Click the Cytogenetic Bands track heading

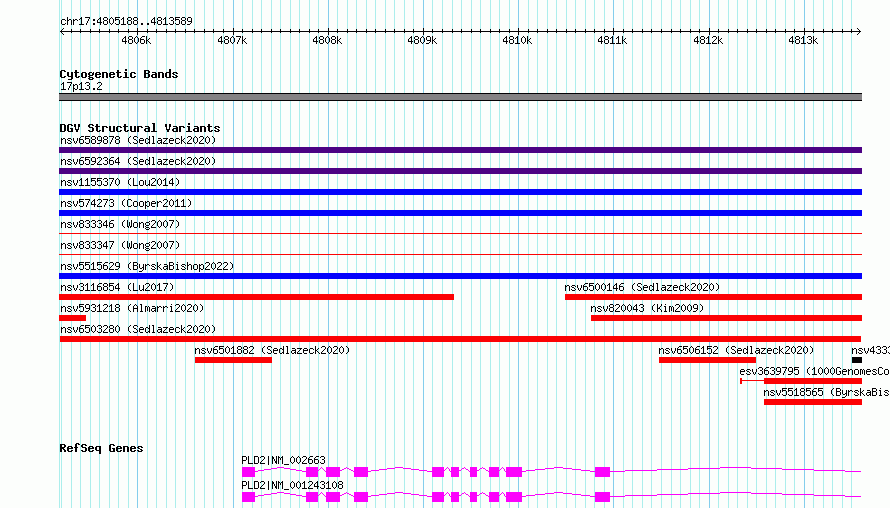click(119, 74)
